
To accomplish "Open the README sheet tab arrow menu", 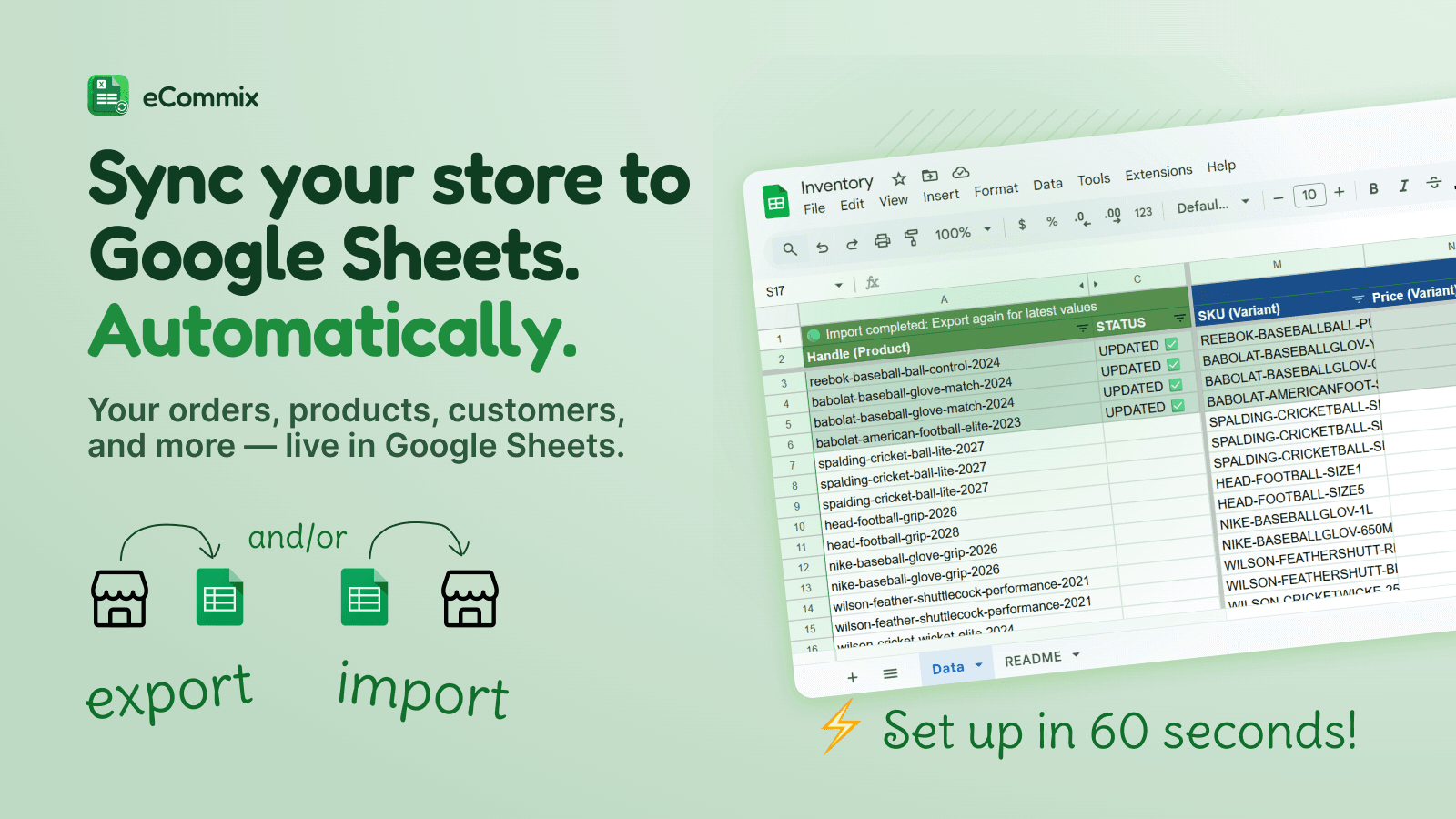I will click(x=1076, y=654).
